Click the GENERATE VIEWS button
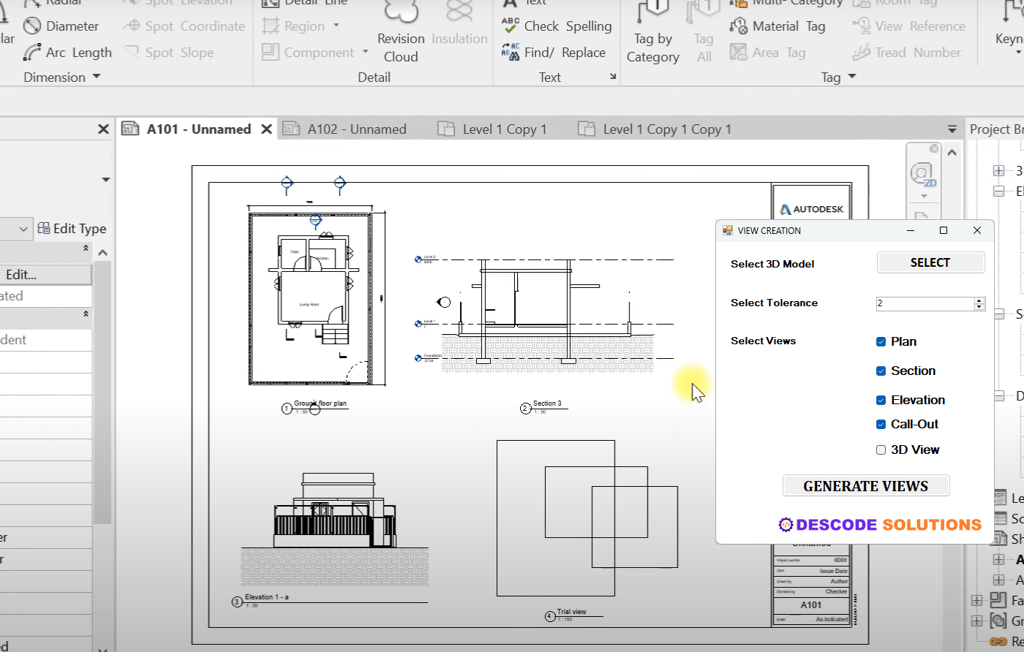The height and width of the screenshot is (652, 1024). point(865,486)
